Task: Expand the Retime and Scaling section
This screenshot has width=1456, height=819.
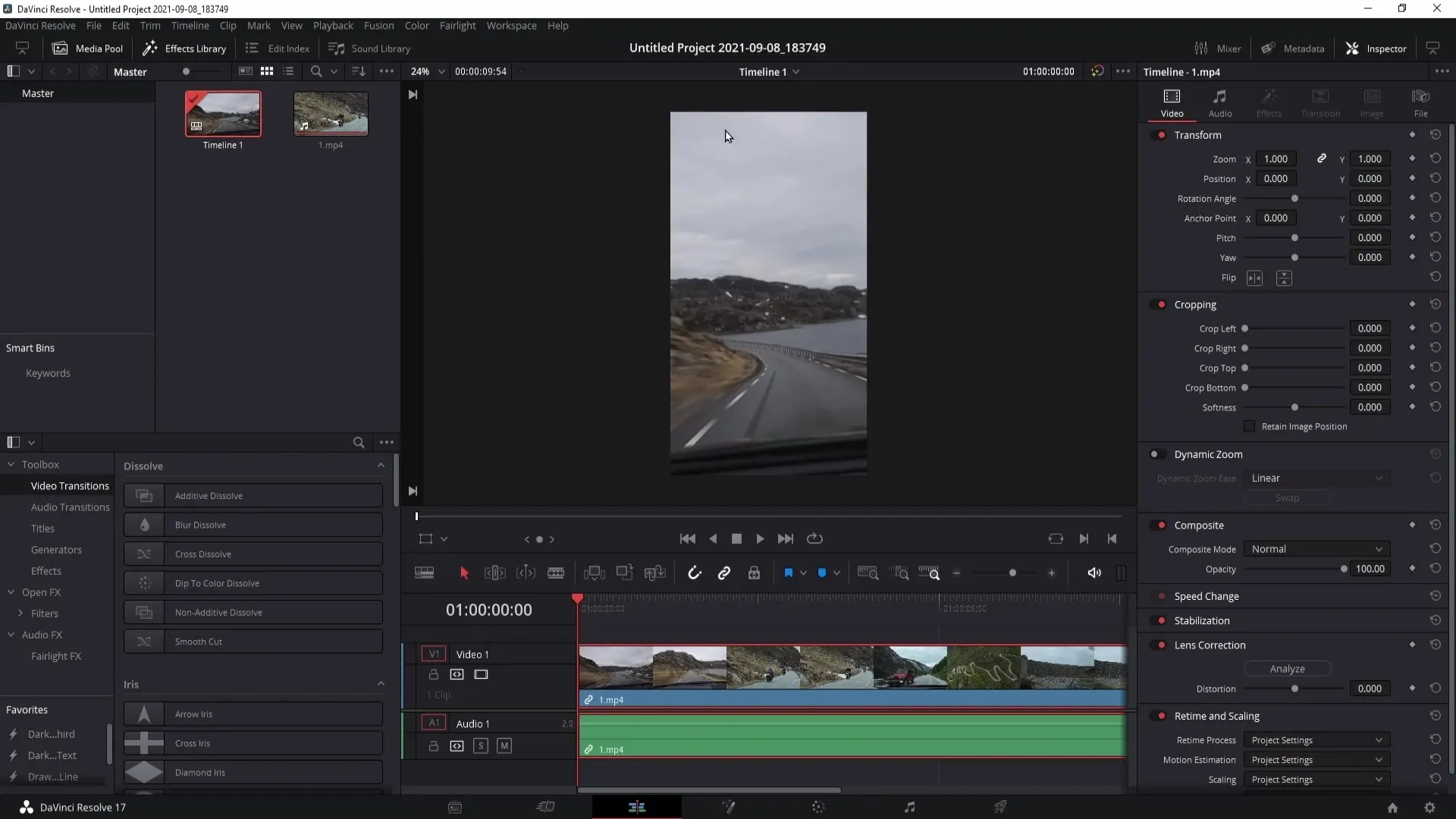Action: [x=1218, y=715]
